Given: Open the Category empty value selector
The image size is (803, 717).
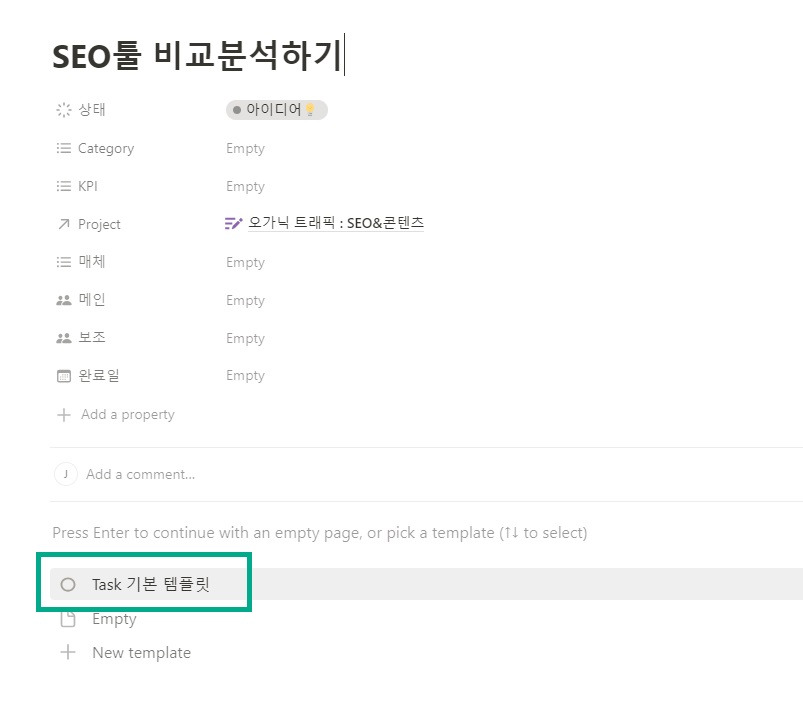Looking at the screenshot, I should click(x=245, y=148).
